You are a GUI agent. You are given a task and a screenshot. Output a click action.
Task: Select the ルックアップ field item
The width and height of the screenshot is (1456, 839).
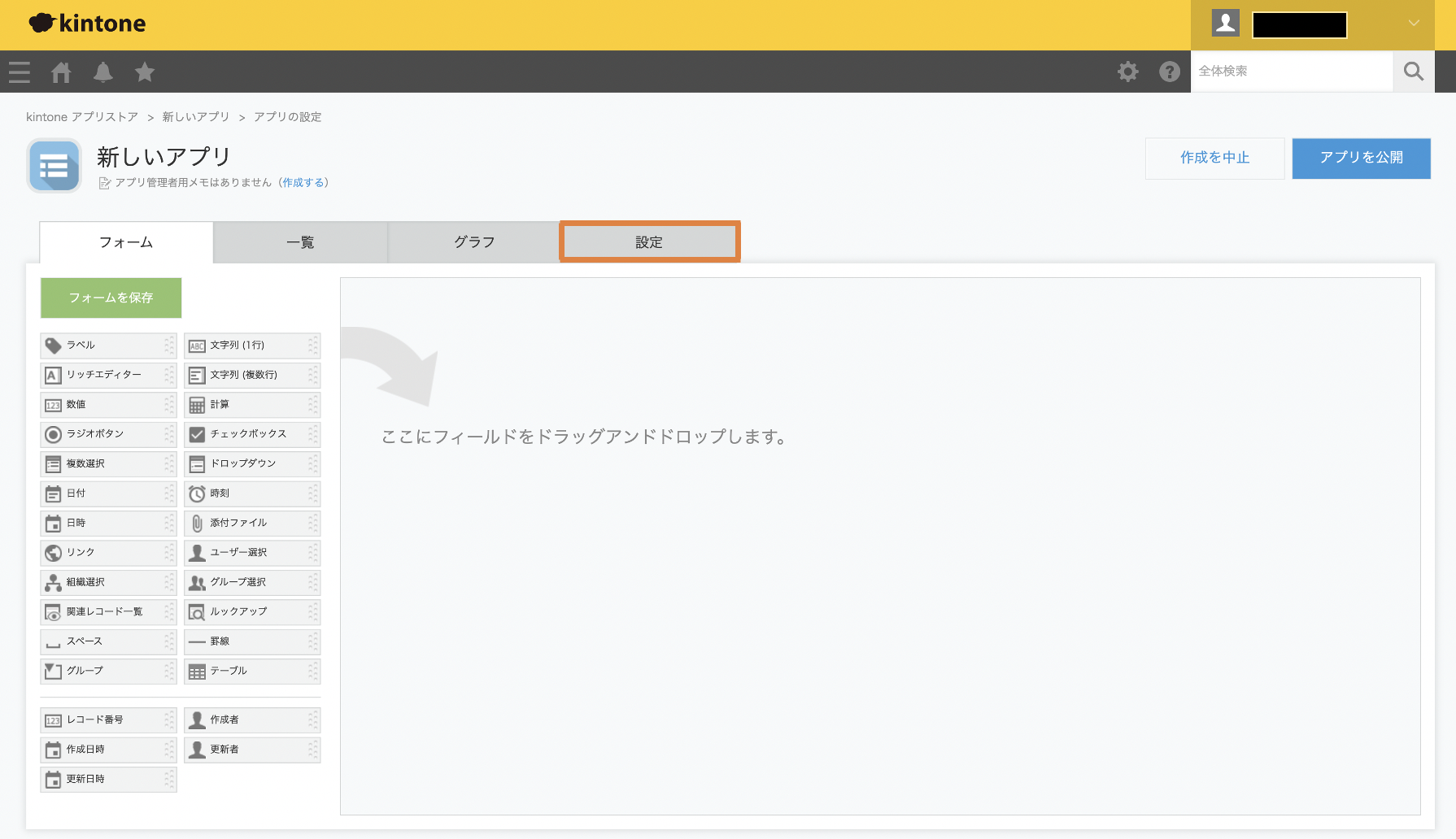tap(251, 611)
